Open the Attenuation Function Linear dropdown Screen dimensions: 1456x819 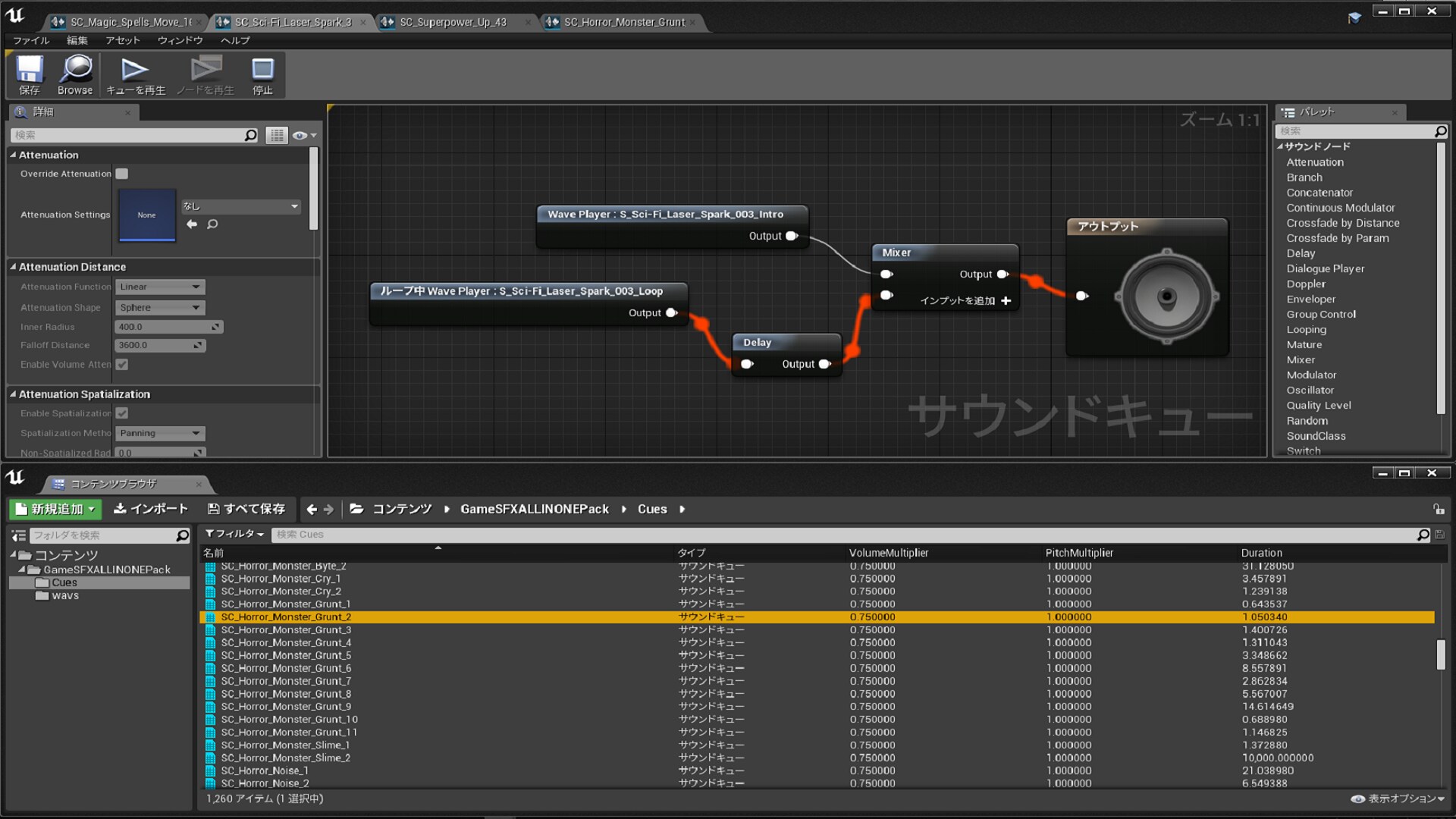[x=159, y=287]
